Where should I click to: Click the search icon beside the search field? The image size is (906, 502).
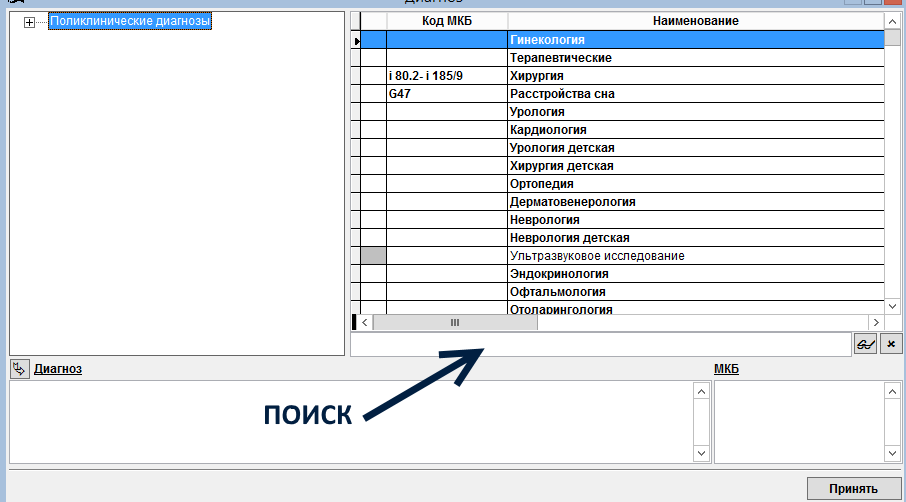point(865,344)
